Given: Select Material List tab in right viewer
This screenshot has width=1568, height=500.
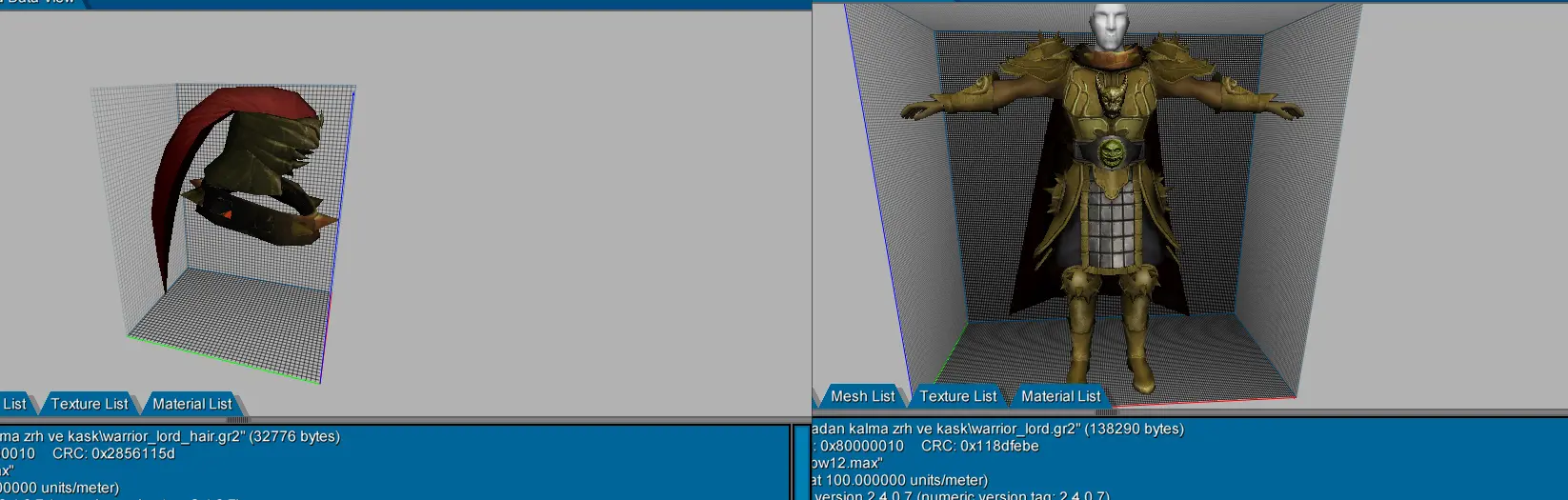Looking at the screenshot, I should pos(1061,396).
